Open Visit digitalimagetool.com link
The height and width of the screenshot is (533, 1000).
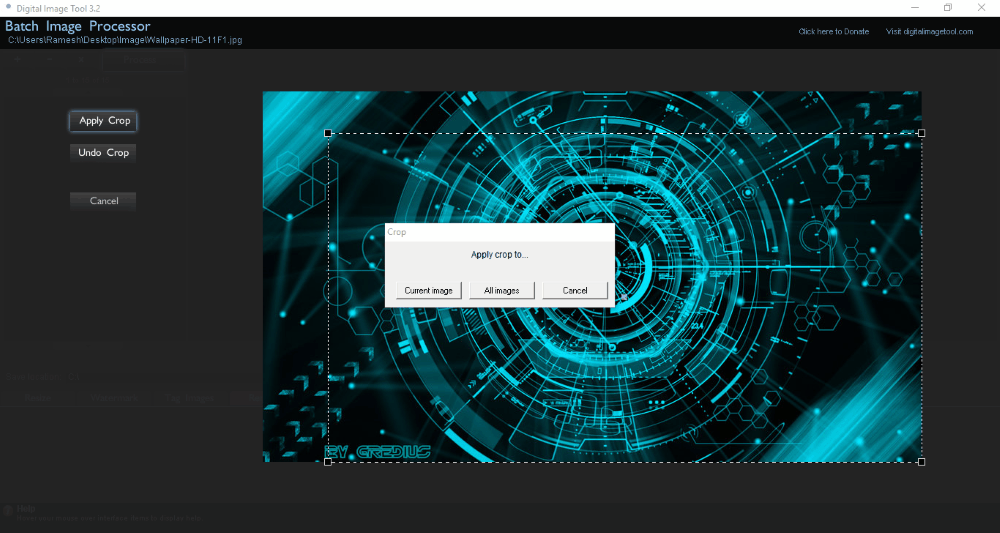(x=929, y=31)
